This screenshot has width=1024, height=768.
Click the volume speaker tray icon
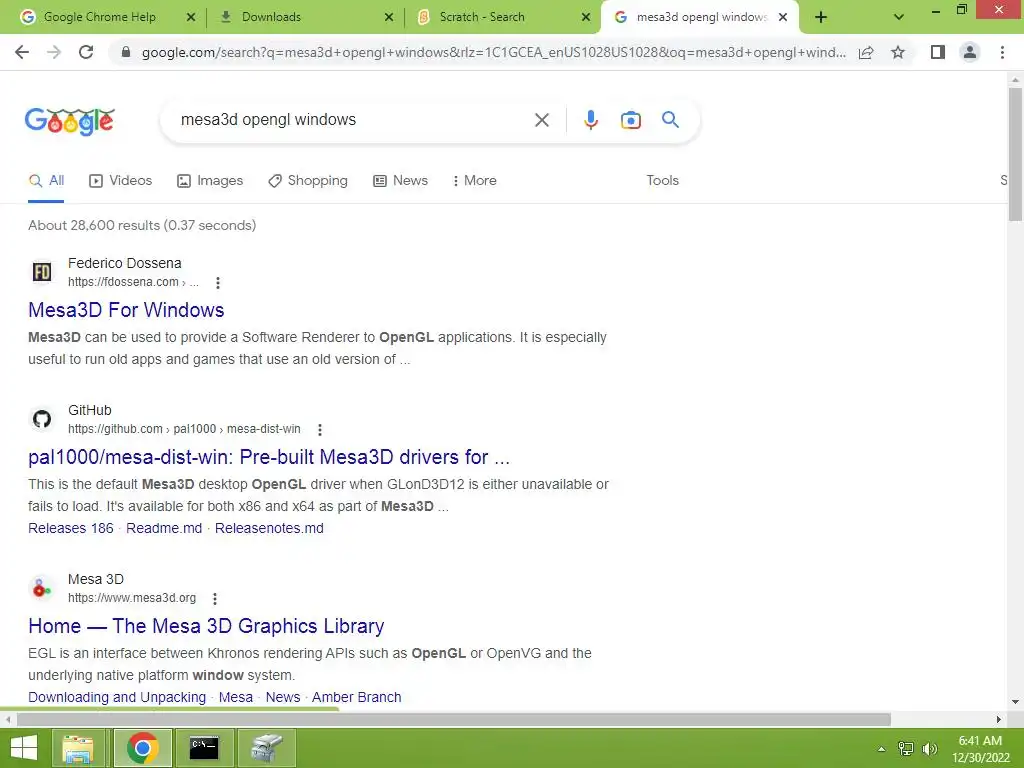(x=929, y=749)
